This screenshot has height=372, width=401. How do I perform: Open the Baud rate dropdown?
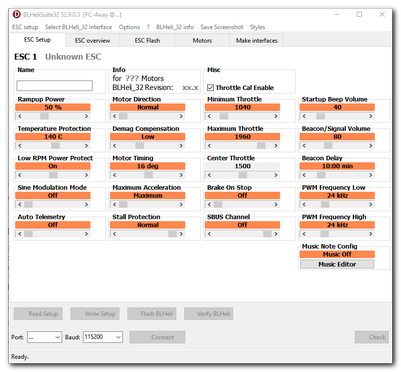[x=103, y=337]
